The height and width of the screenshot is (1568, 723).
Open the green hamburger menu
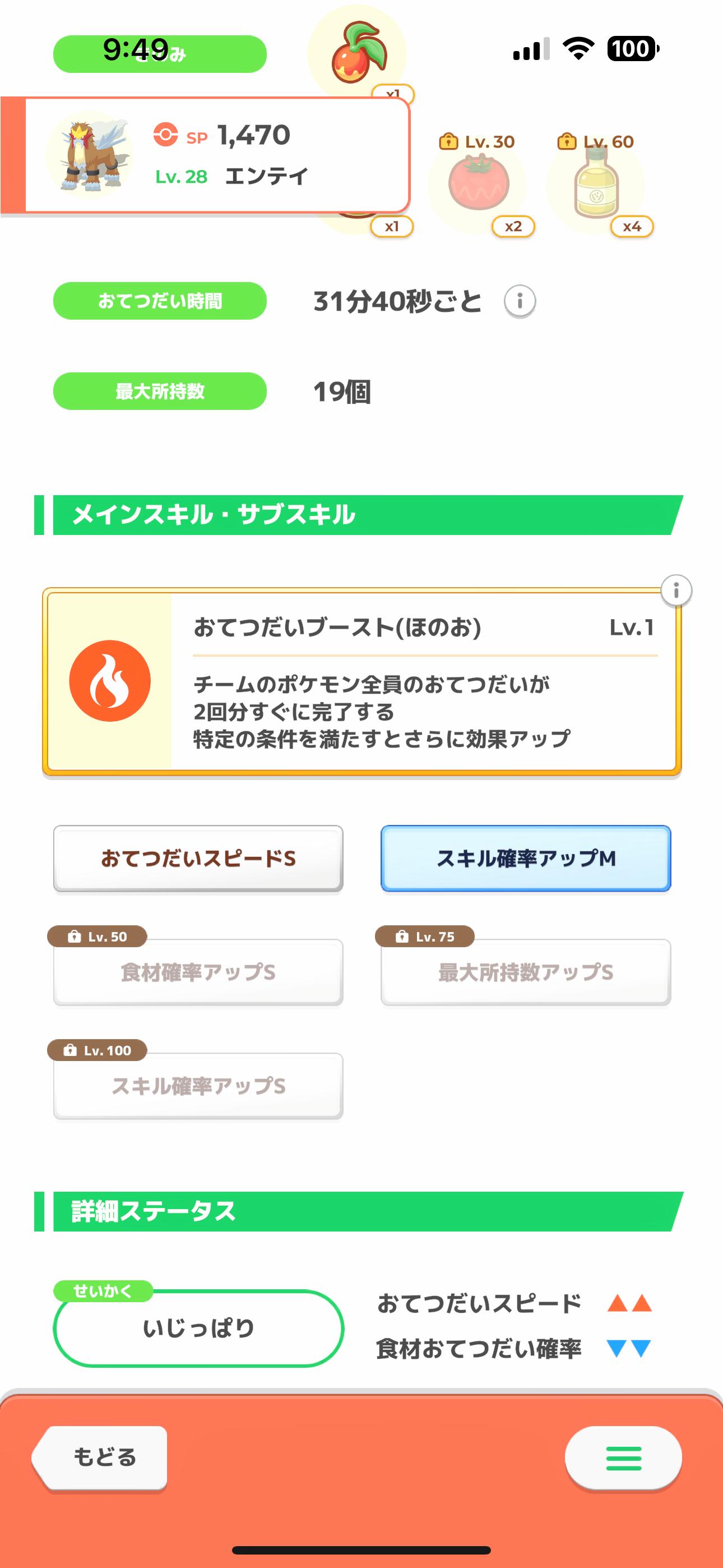[623, 1458]
